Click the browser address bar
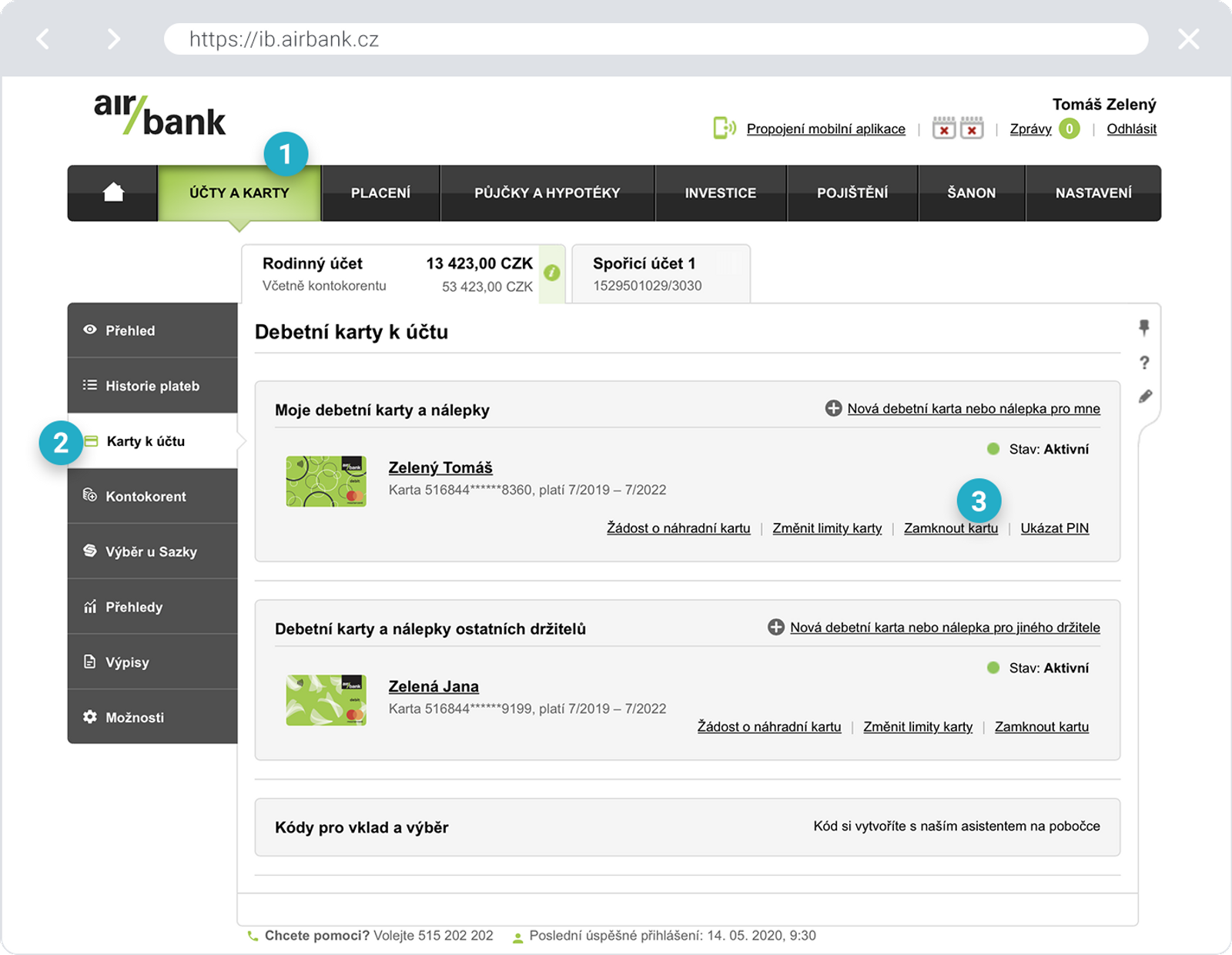The image size is (1232, 955). (x=656, y=39)
